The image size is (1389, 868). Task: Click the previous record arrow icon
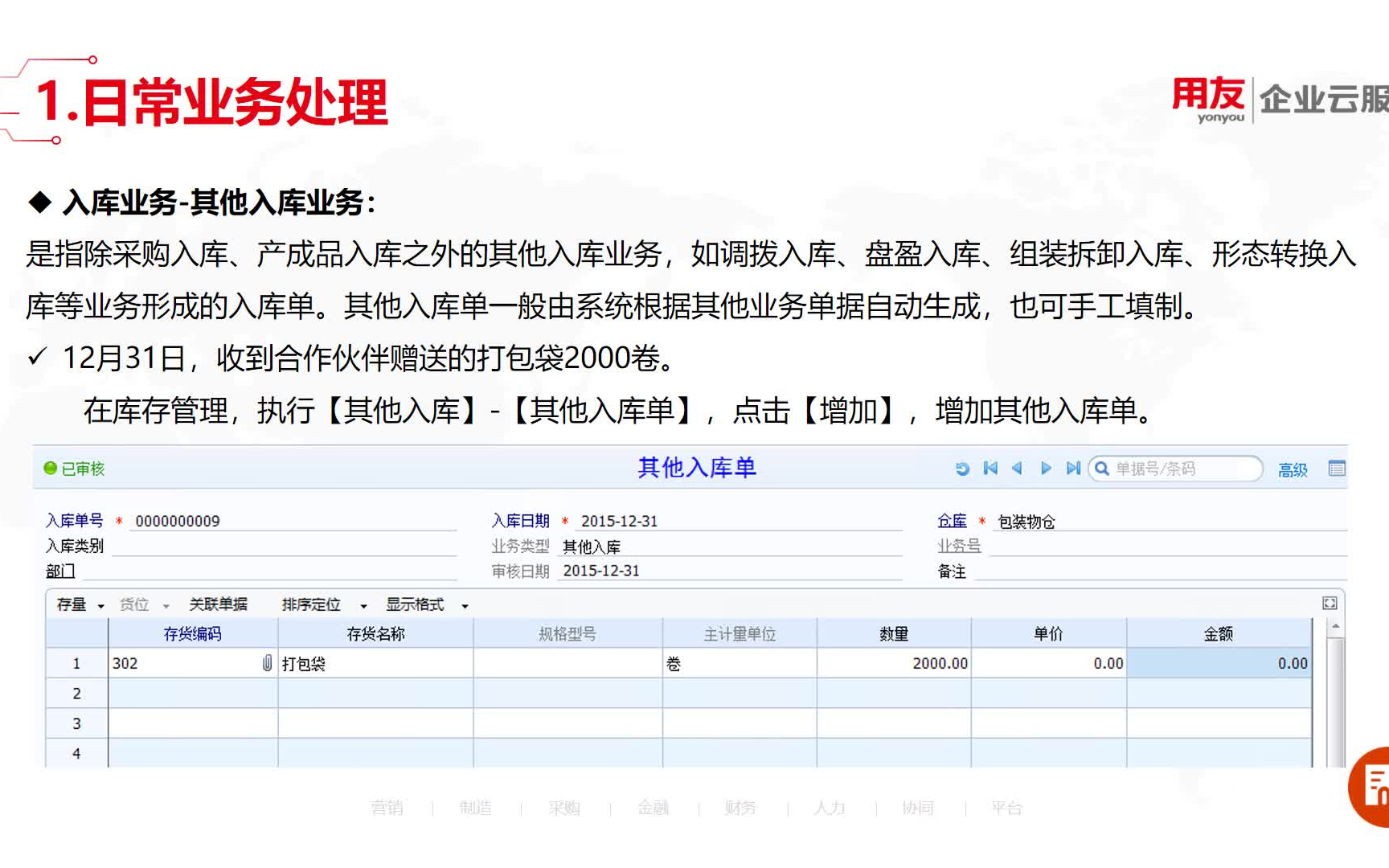coord(1018,469)
